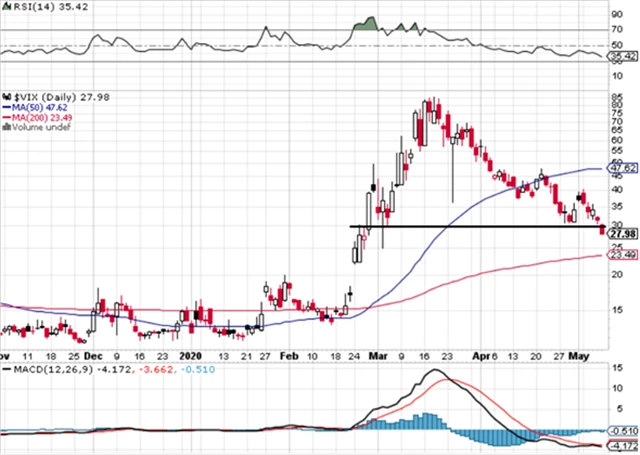Screen dimensions: 640x455
Task: Select the blue MA(50) line marker
Action: (x=5, y=104)
